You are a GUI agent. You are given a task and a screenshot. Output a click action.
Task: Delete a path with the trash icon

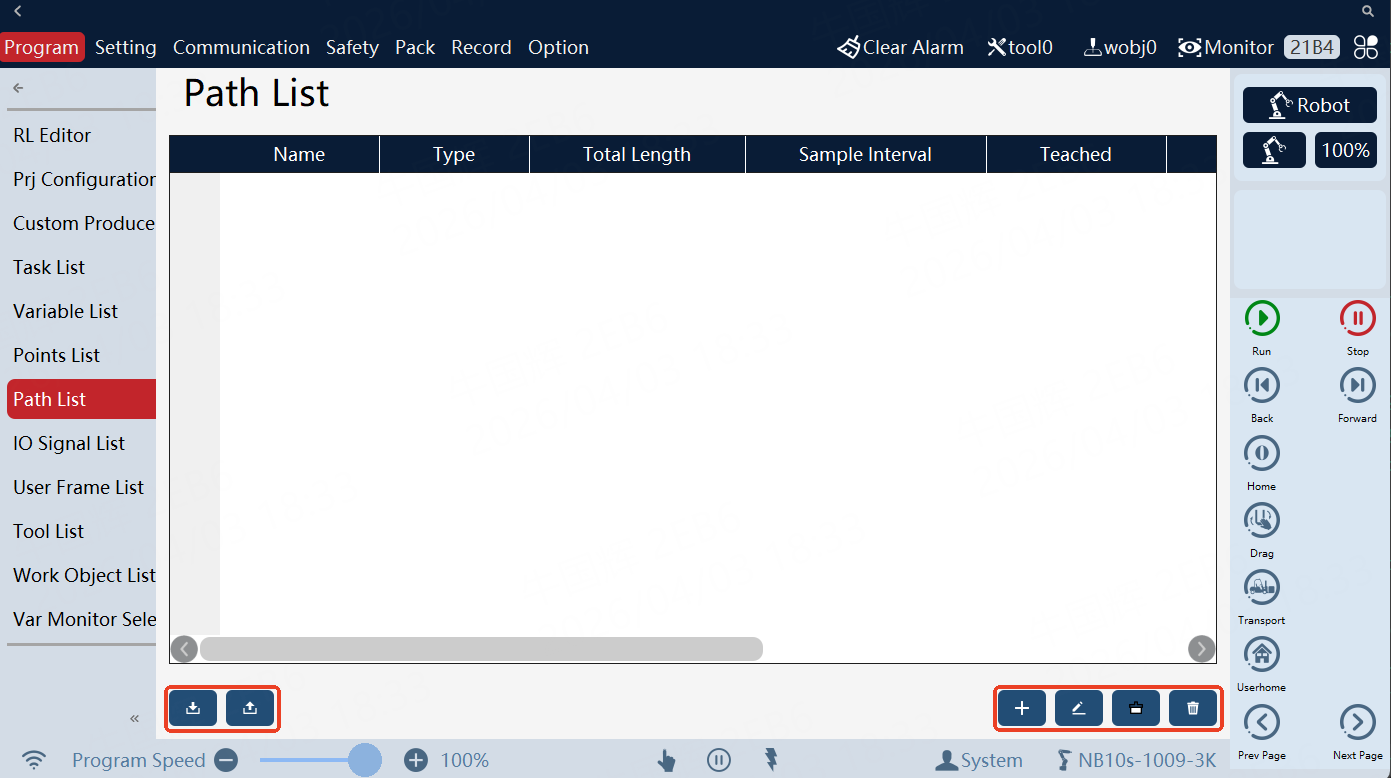coord(1193,708)
